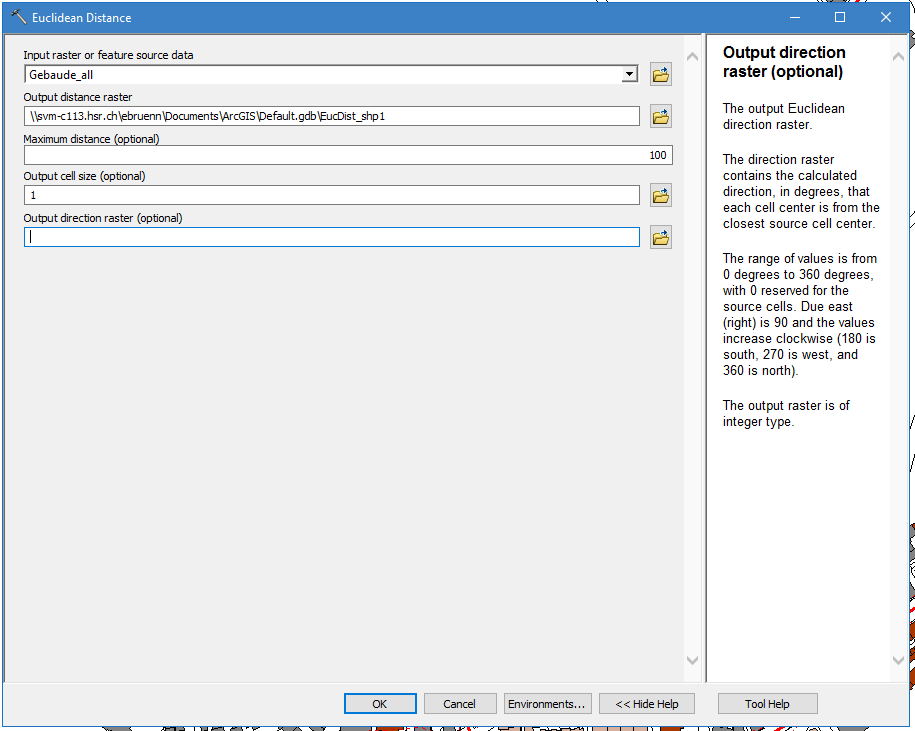915x731 pixels.
Task: Browse for input raster or feature source data
Action: [660, 75]
